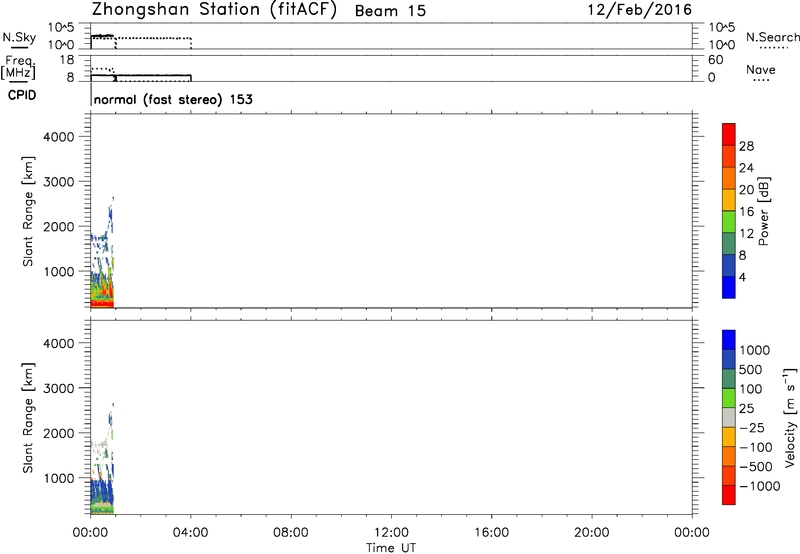Click "2000" tick on Velocity panel range axis
This screenshot has width=800, height=554.
59,433
